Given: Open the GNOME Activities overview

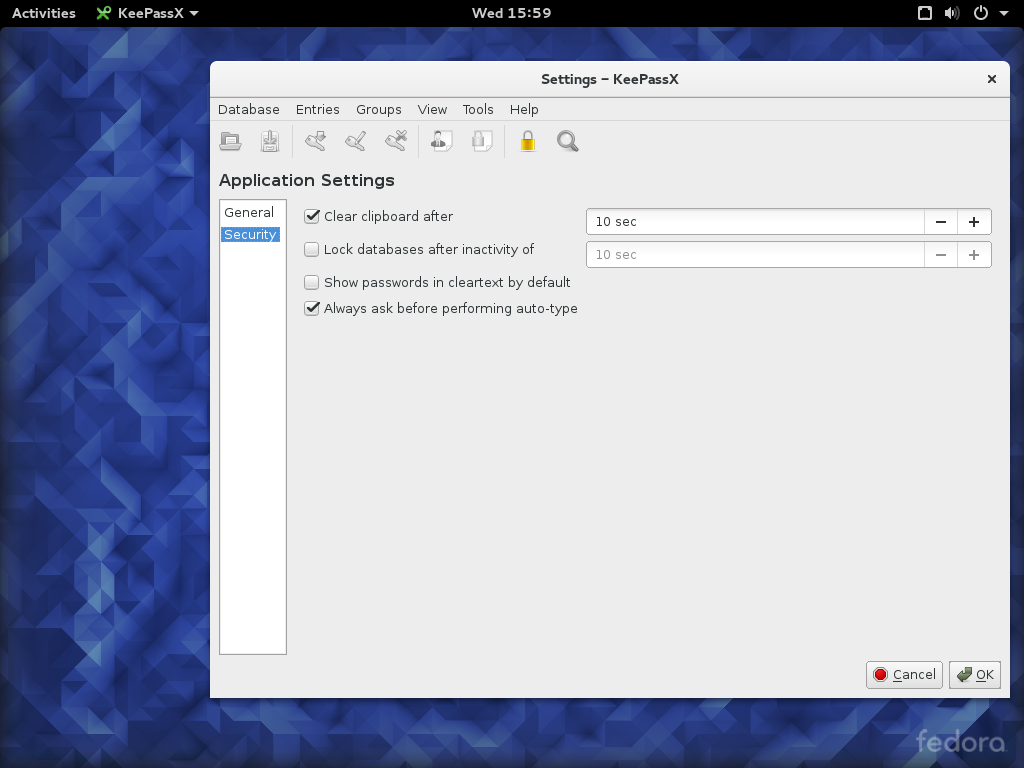Looking at the screenshot, I should (x=44, y=13).
